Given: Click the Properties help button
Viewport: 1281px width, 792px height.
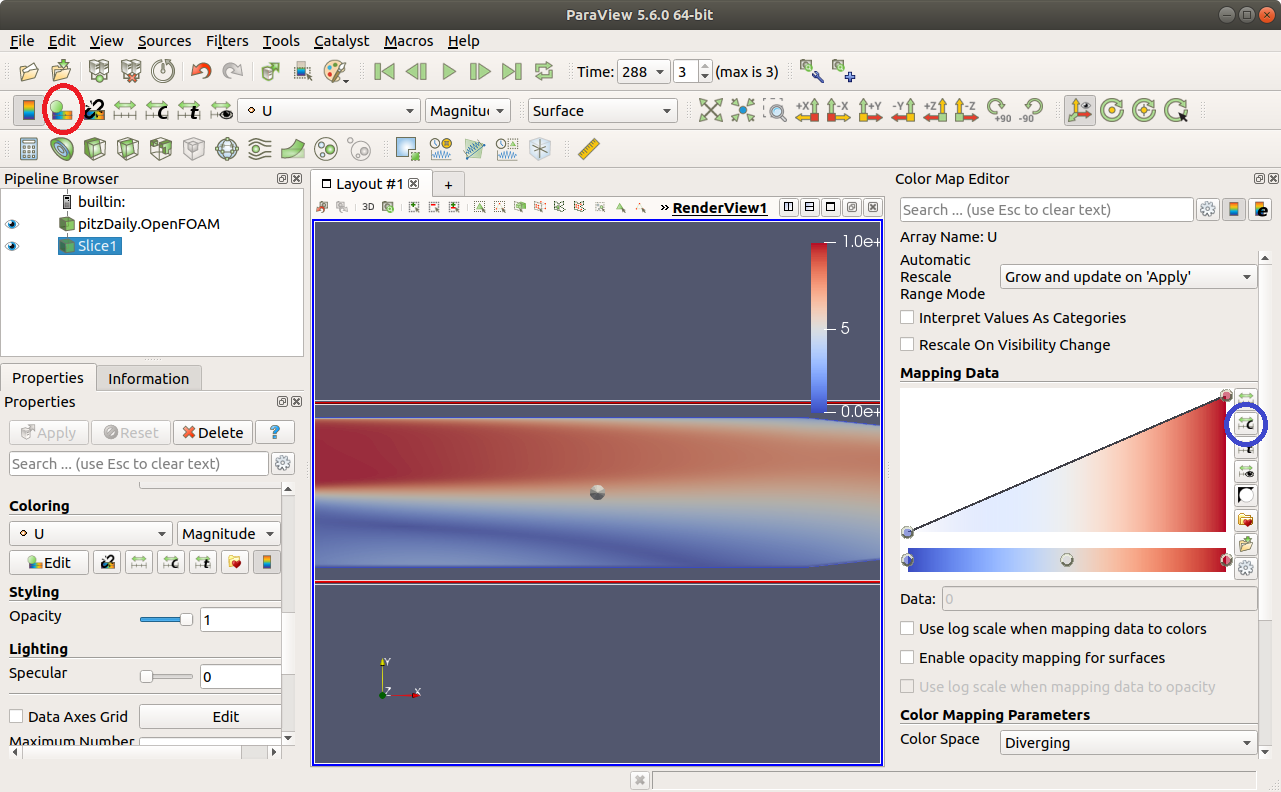Looking at the screenshot, I should 274,433.
